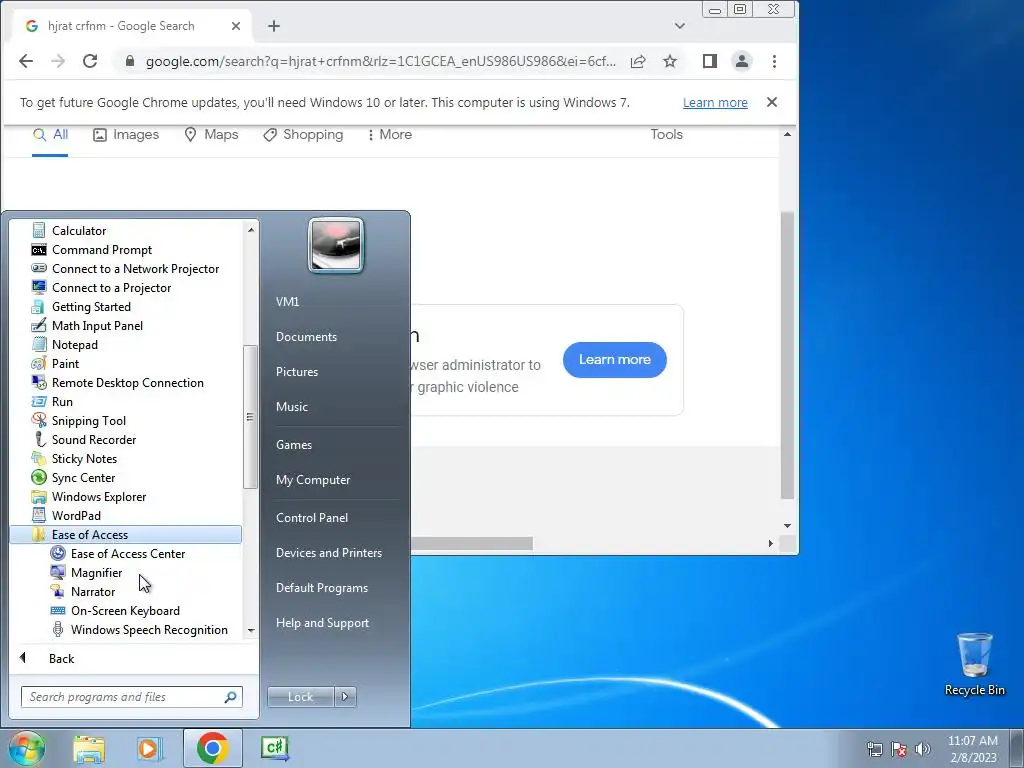
Task: Click the Search programs and files box
Action: [x=131, y=696]
